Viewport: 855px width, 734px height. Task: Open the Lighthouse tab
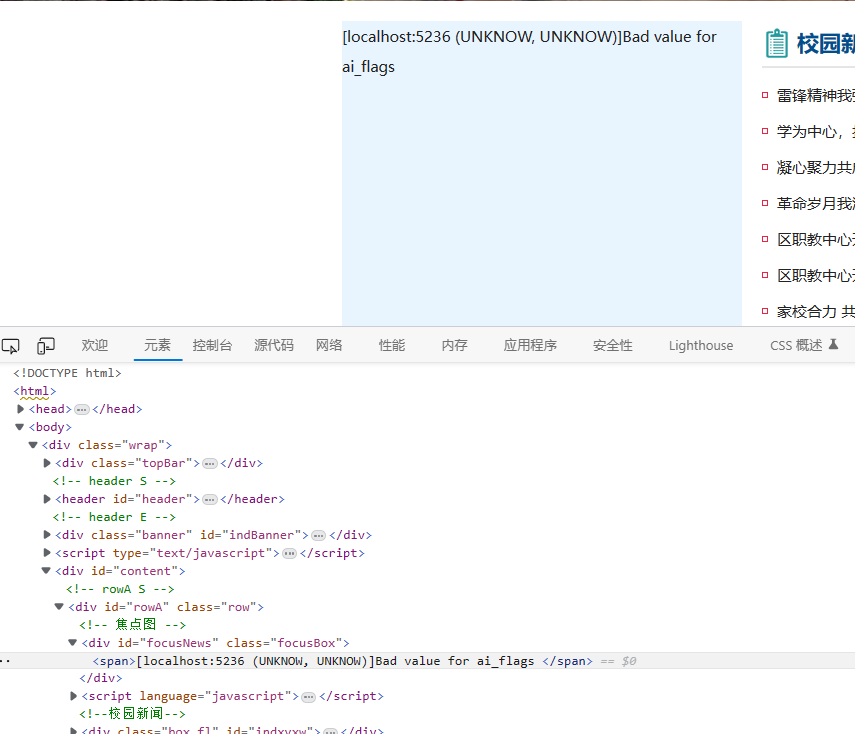tap(700, 345)
